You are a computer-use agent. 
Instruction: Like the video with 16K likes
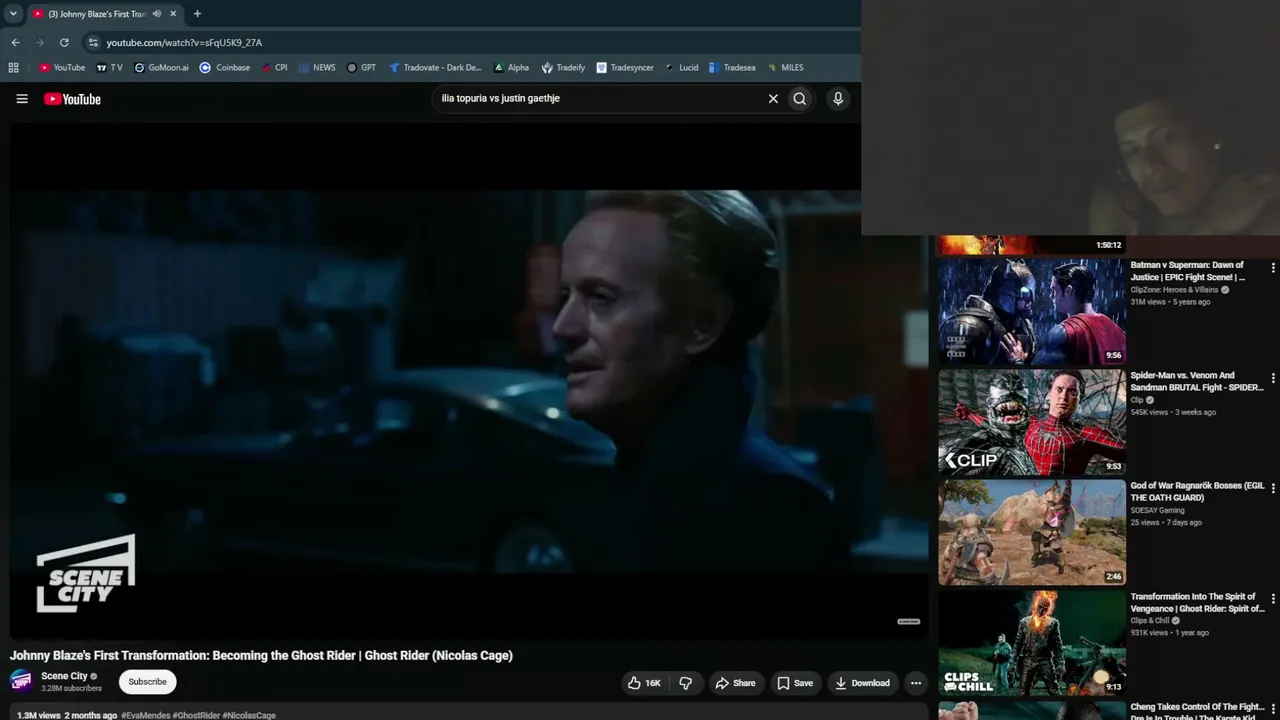[643, 683]
